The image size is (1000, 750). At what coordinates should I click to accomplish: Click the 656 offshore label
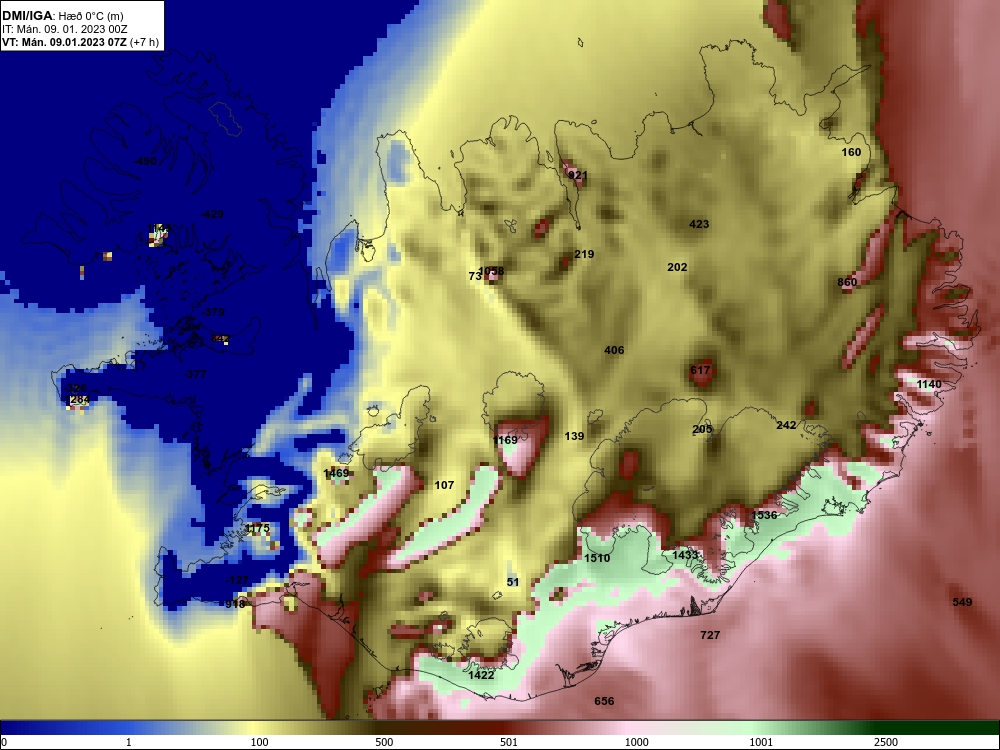click(x=604, y=701)
